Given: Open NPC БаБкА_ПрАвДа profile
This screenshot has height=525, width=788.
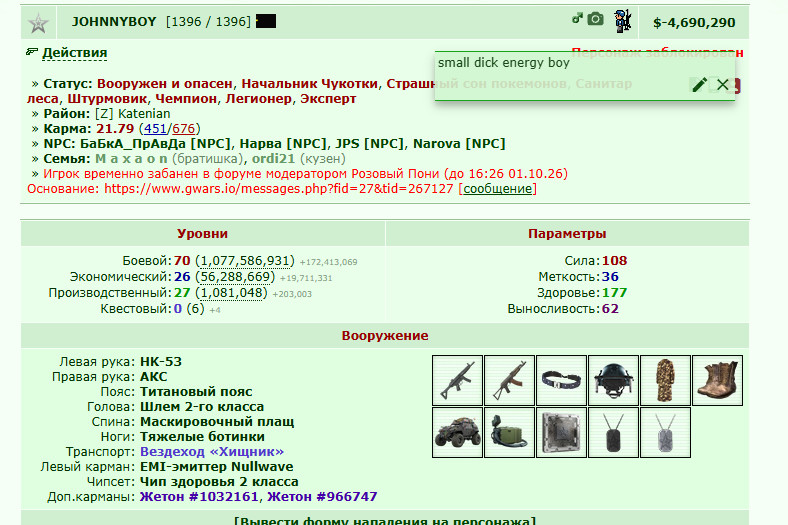Looking at the screenshot, I should point(155,144).
